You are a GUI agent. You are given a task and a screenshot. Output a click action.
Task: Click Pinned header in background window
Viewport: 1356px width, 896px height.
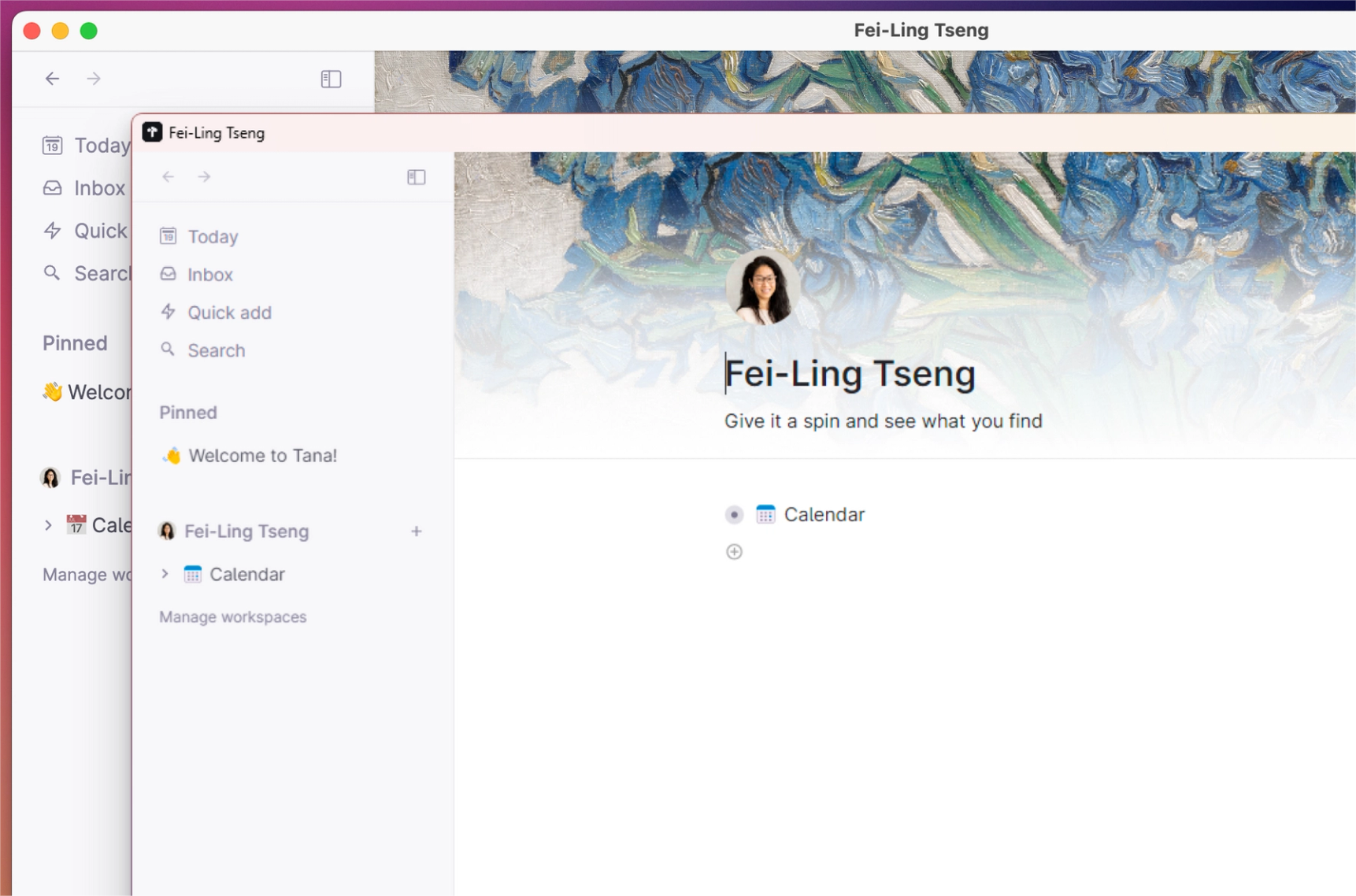tap(75, 343)
